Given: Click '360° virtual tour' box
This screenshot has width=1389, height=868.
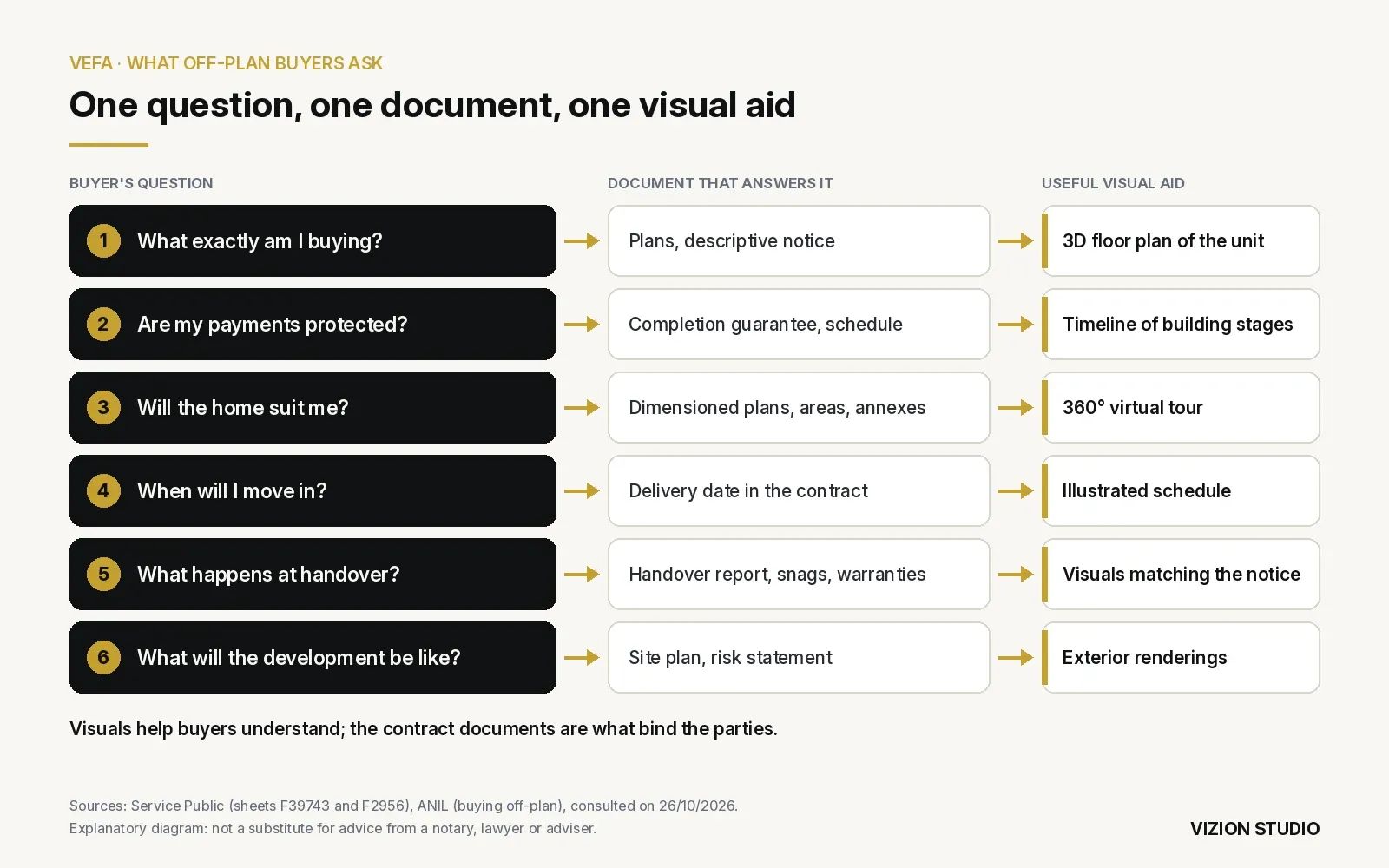Looking at the screenshot, I should click(1181, 407).
